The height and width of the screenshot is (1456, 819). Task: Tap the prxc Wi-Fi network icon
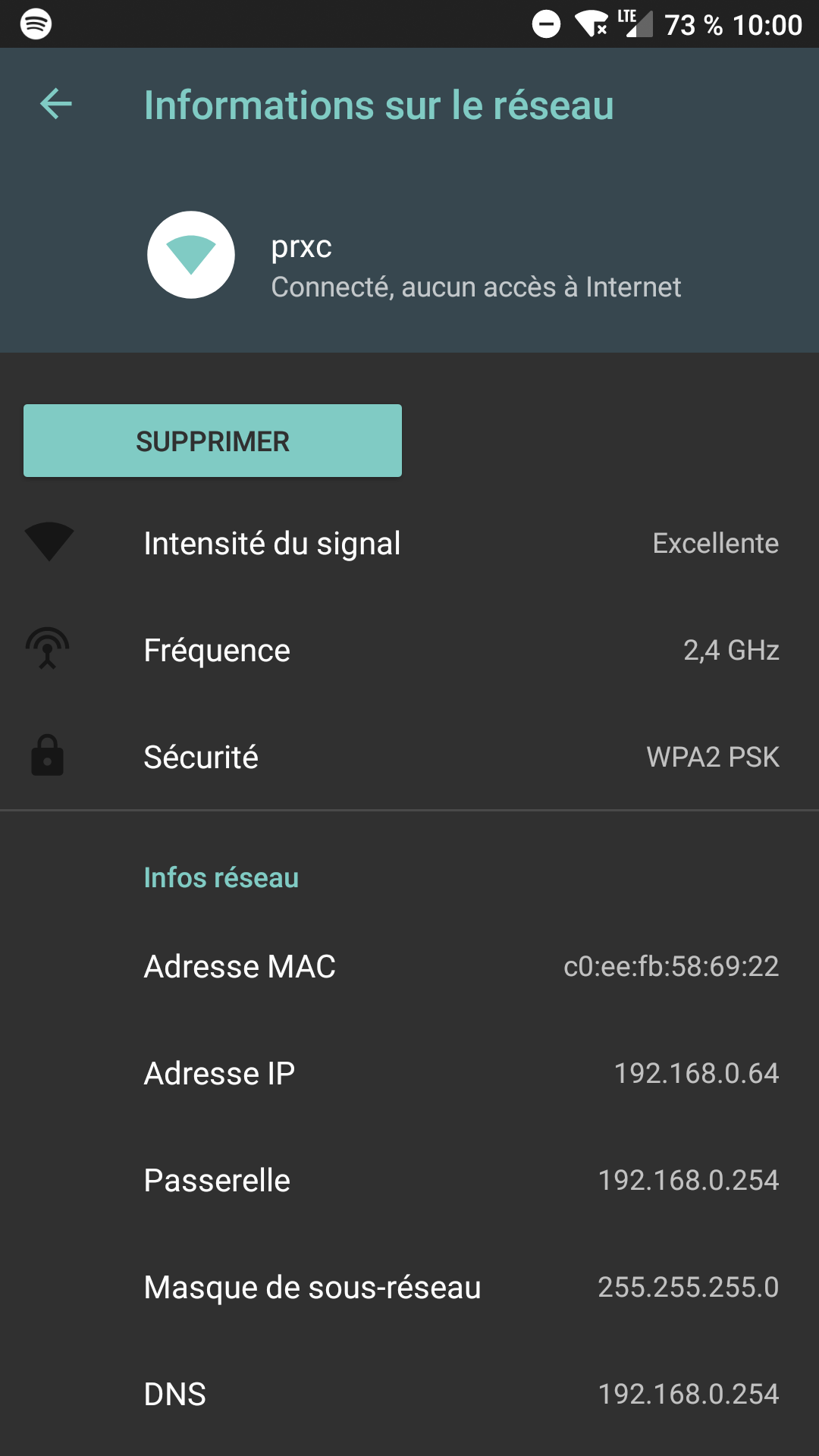(x=191, y=255)
